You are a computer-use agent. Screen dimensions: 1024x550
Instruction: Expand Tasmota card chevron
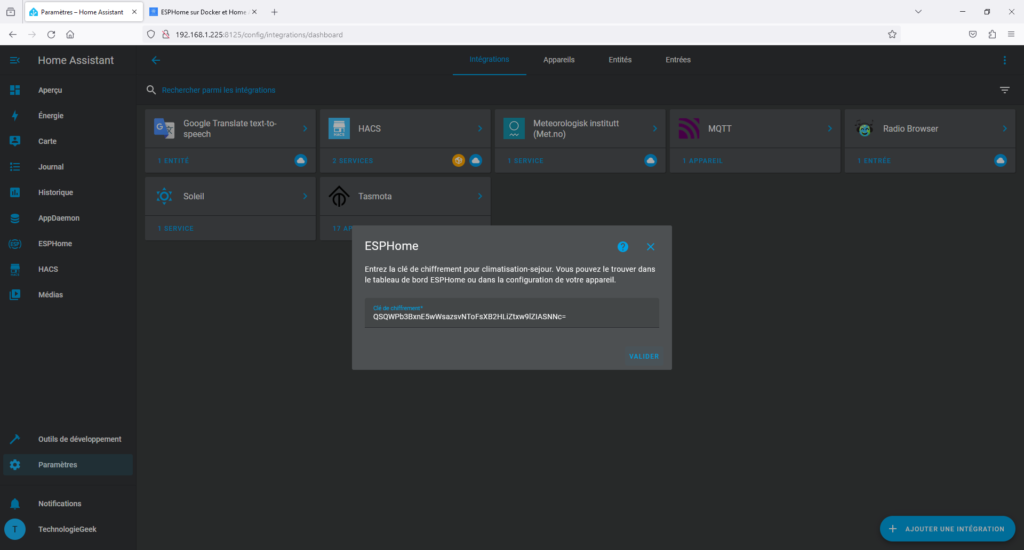point(480,196)
